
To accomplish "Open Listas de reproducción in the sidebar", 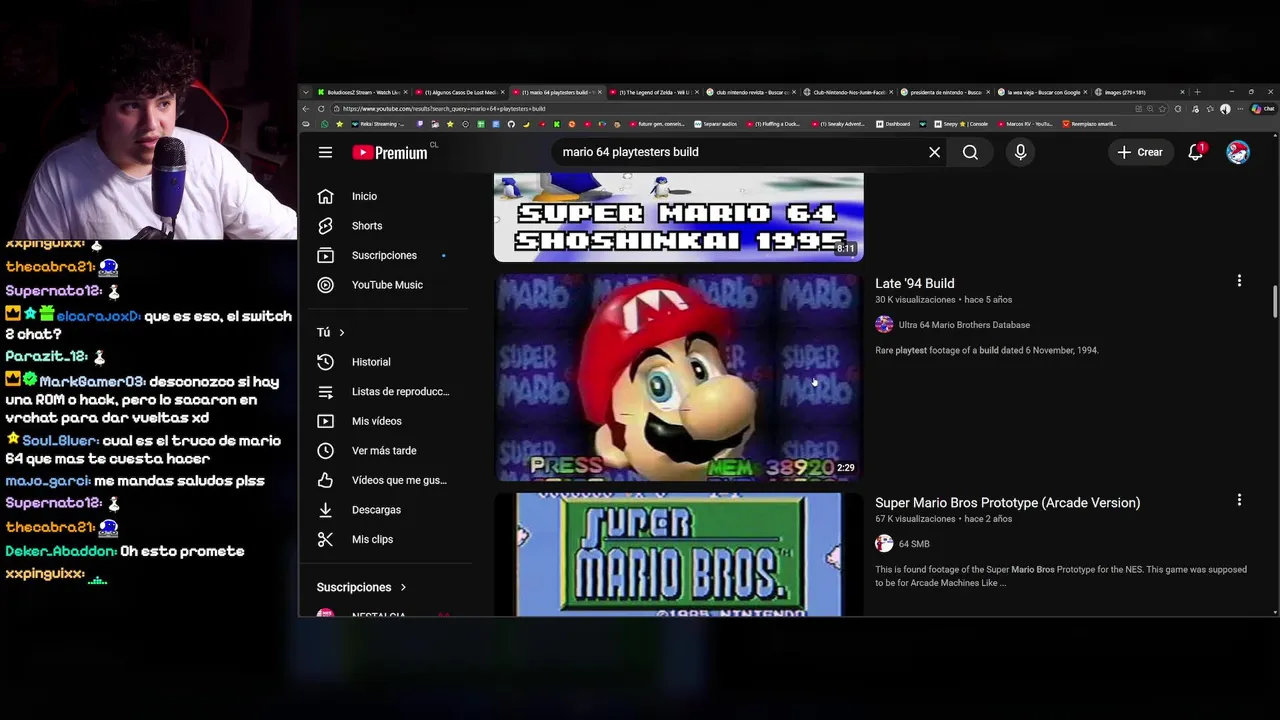I will 384,391.
